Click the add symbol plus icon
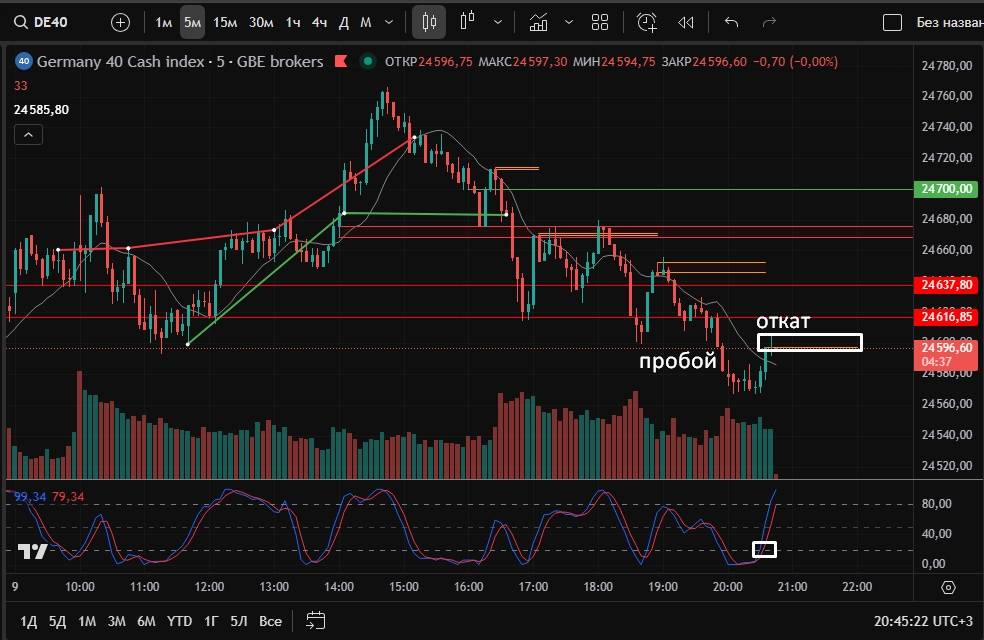Image resolution: width=984 pixels, height=640 pixels. click(120, 22)
